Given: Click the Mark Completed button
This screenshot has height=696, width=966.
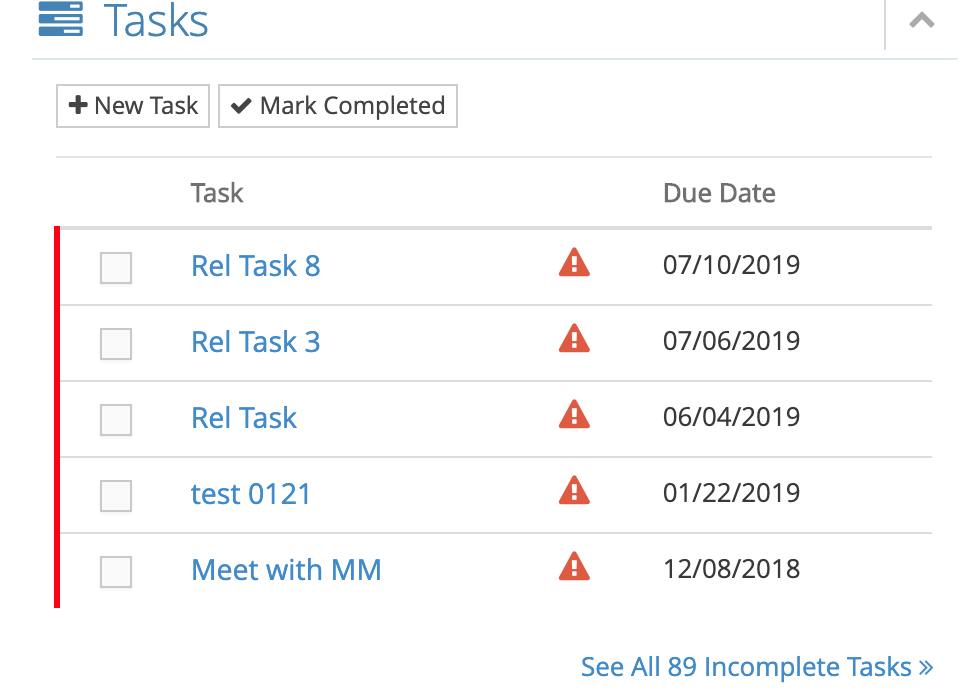Looking at the screenshot, I should 338,106.
